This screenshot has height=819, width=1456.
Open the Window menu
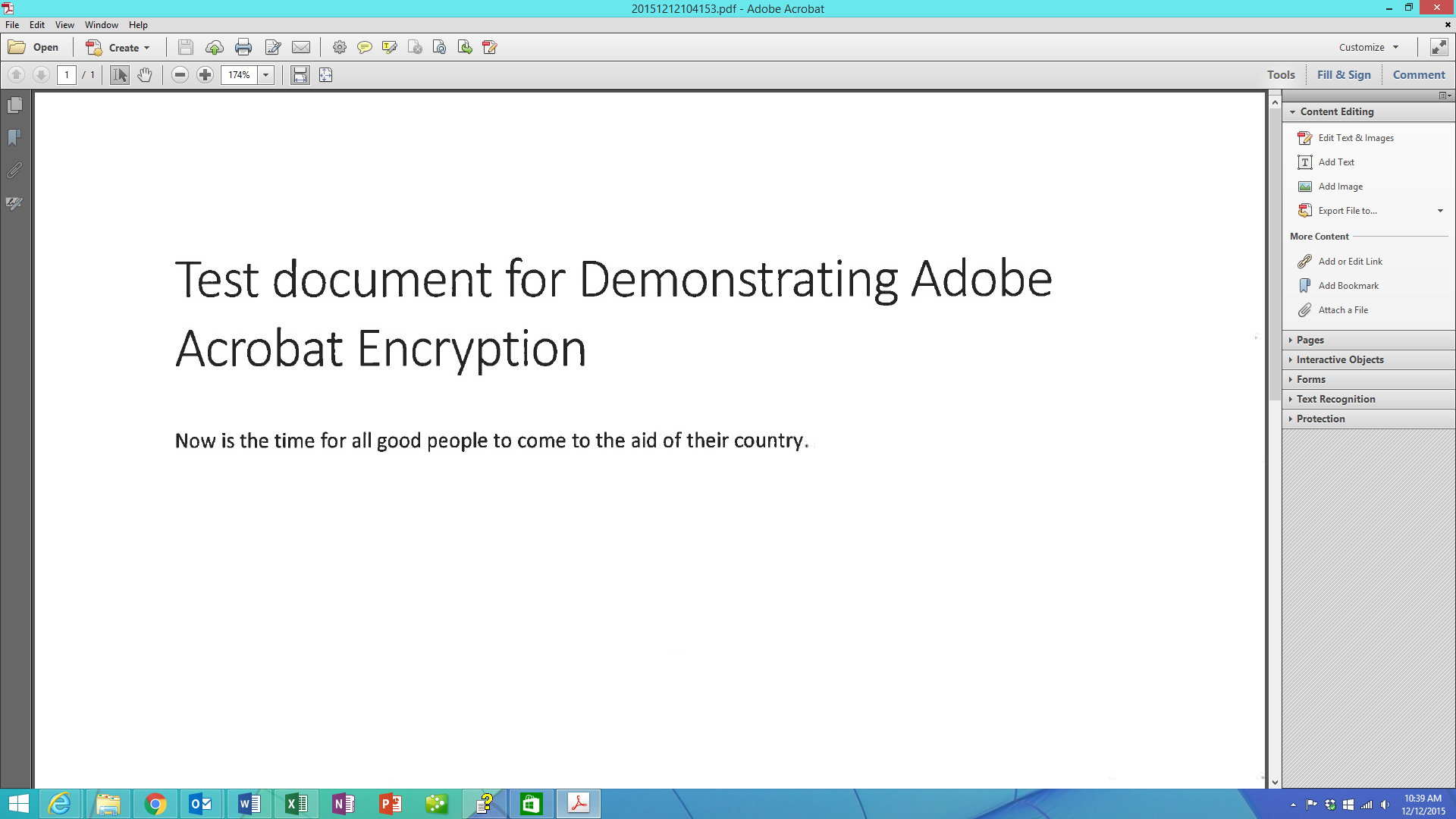(x=102, y=25)
